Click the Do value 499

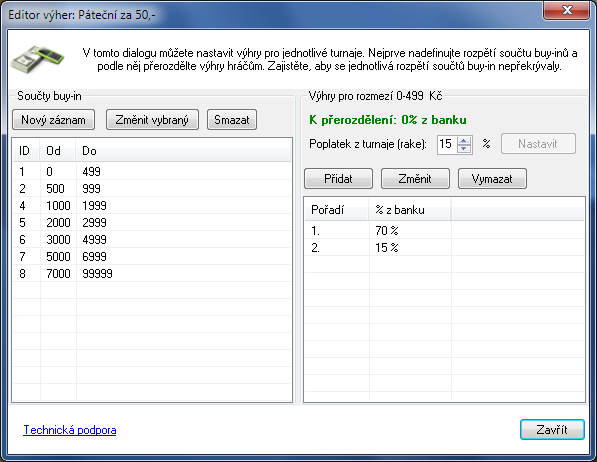pos(91,171)
